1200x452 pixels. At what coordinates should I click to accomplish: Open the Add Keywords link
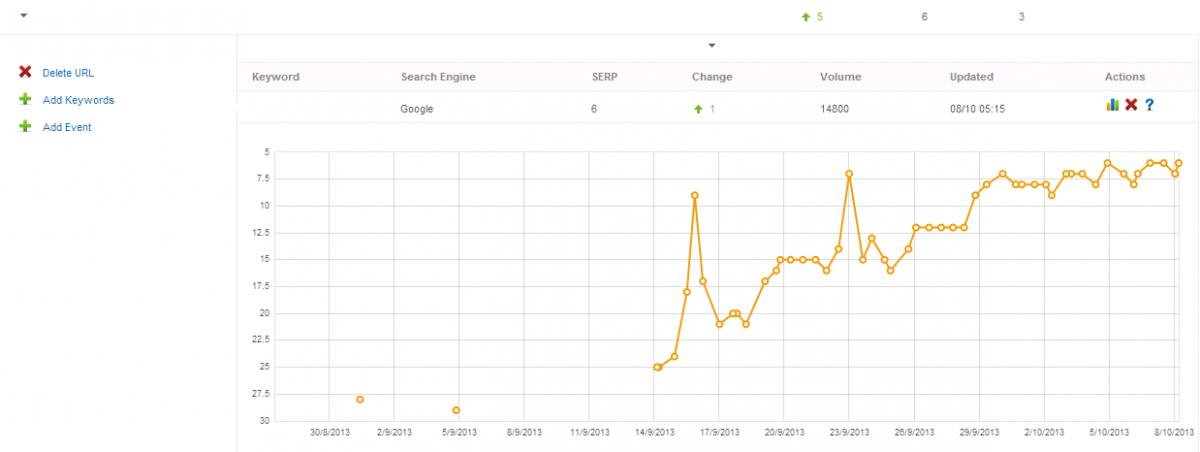pos(78,100)
